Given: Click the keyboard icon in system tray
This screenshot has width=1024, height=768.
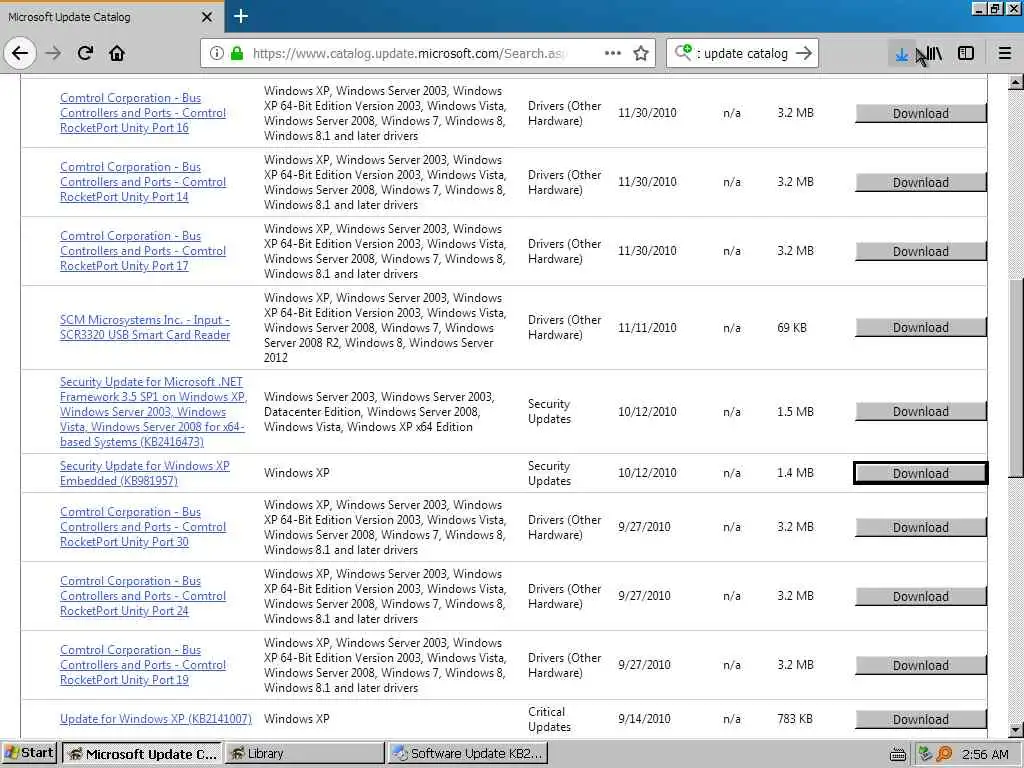Looking at the screenshot, I should point(898,754).
